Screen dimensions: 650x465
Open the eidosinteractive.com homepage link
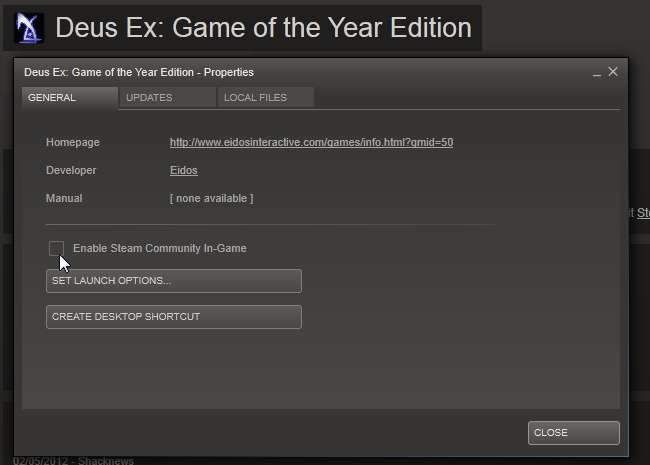(x=311, y=142)
